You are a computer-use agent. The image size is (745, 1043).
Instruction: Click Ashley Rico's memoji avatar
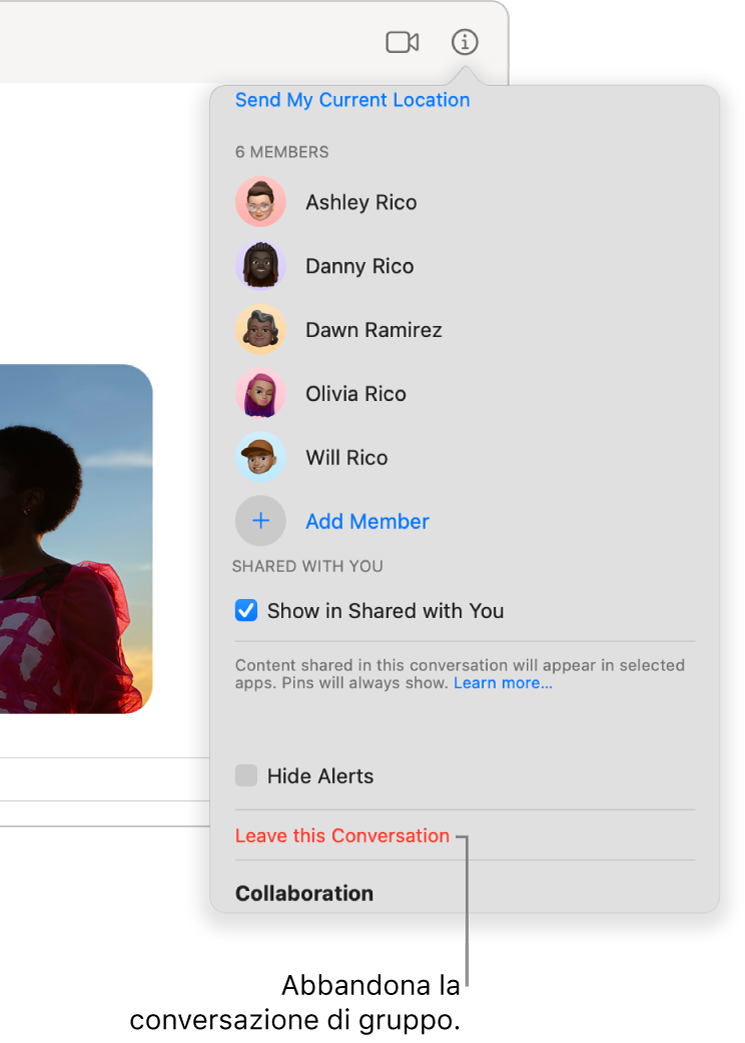[260, 202]
